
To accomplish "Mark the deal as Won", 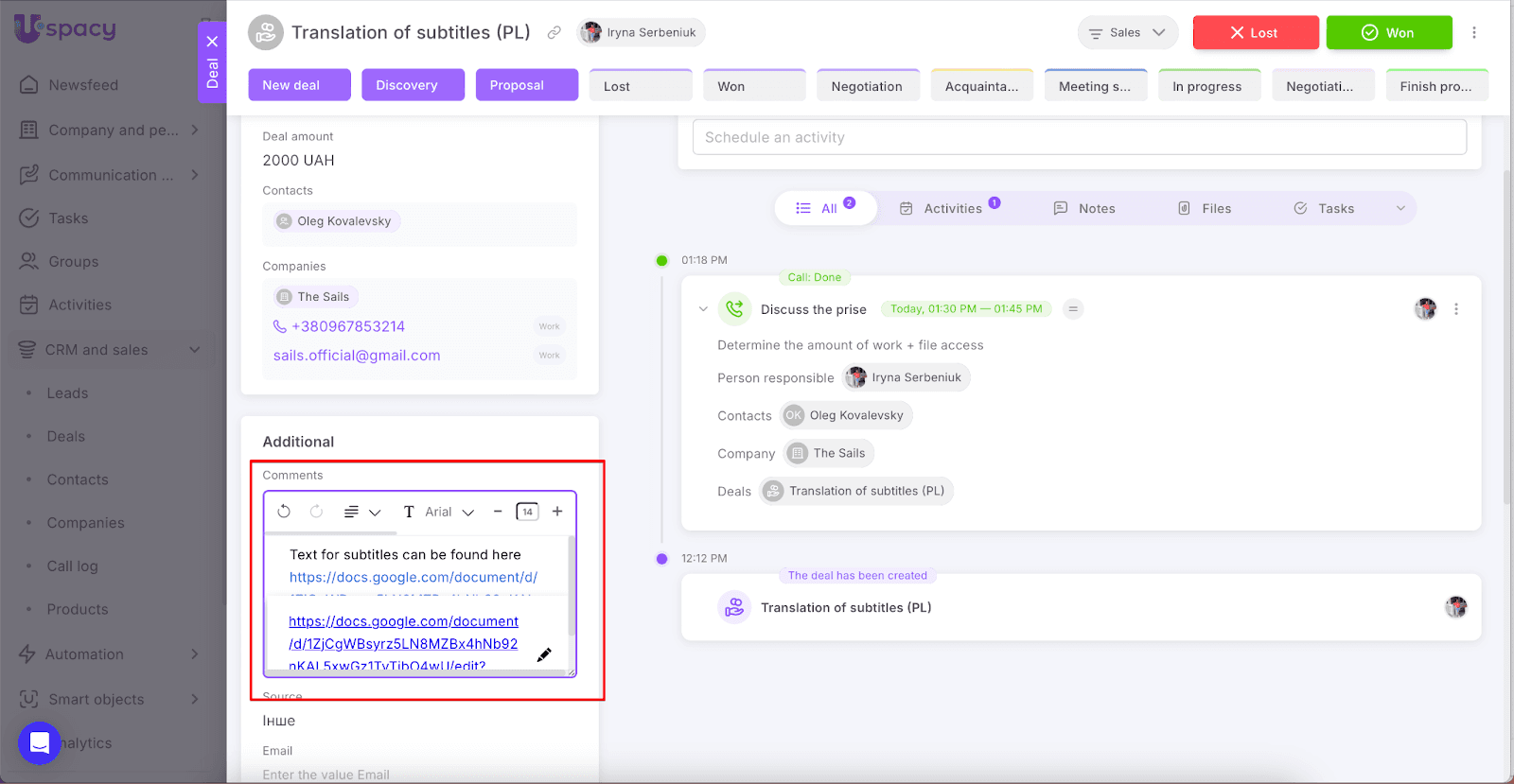I will coord(1388,33).
